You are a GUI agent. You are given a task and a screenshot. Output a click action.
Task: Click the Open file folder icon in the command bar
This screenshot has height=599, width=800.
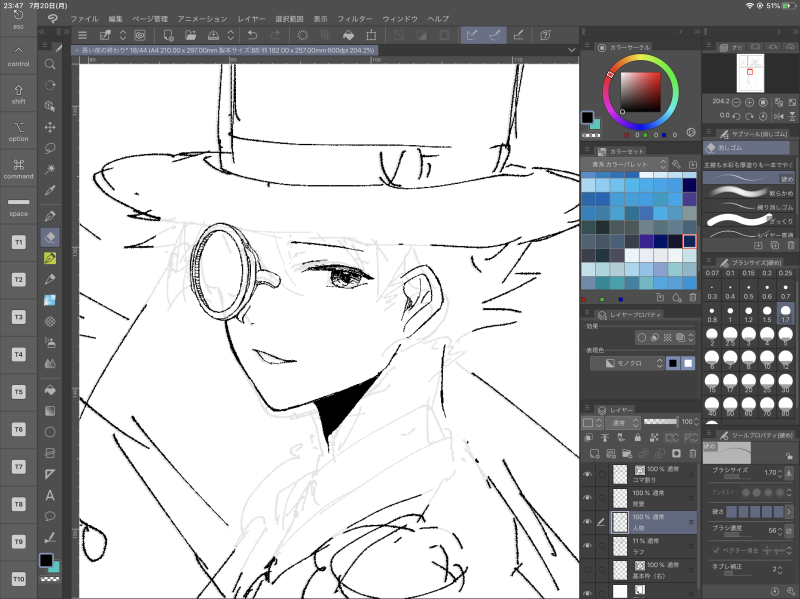(191, 35)
